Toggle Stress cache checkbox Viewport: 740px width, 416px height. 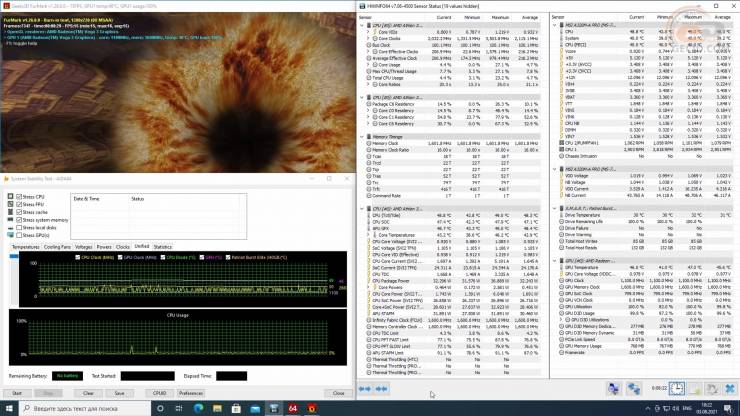coord(19,212)
